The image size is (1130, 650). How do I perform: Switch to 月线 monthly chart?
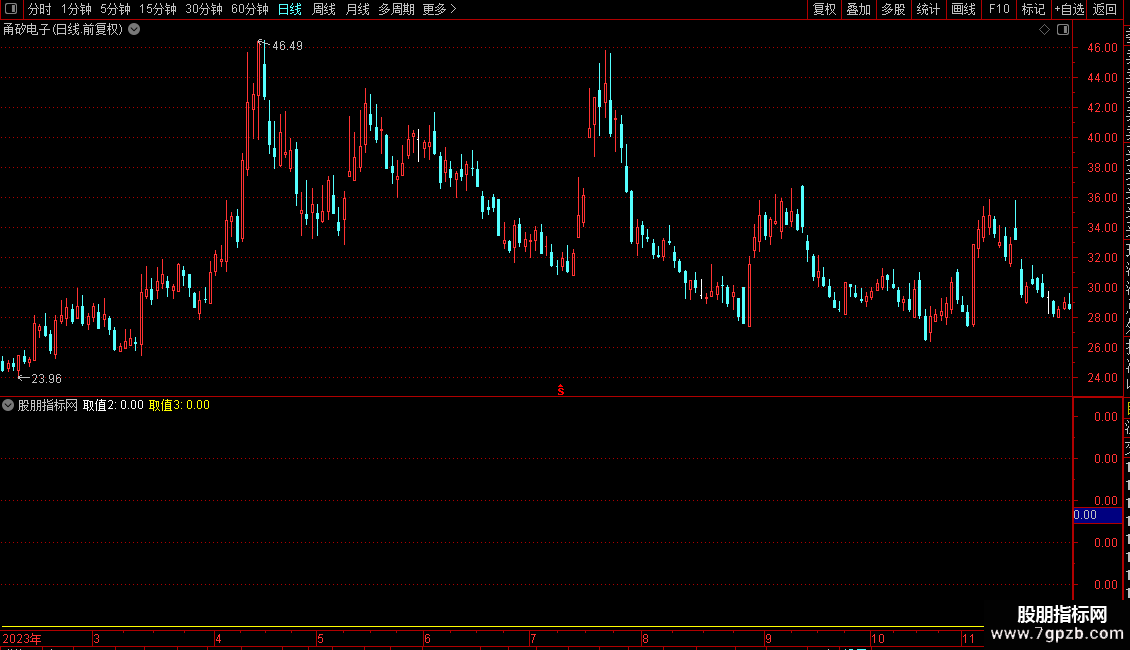(357, 9)
